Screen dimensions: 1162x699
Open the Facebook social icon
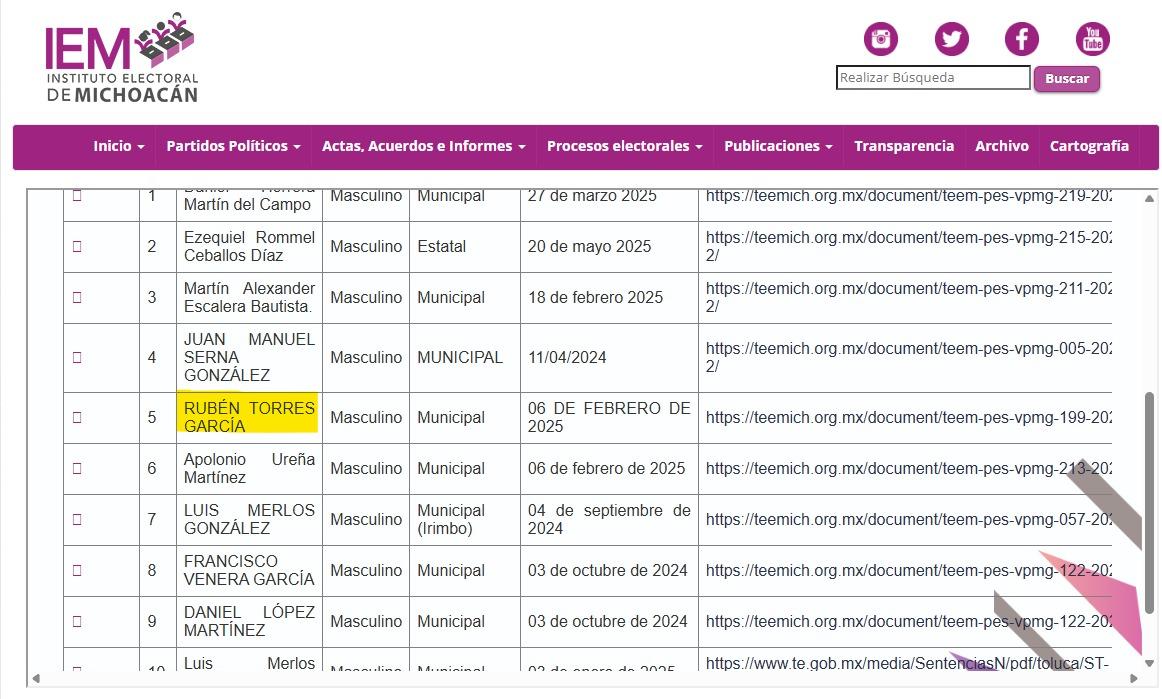coord(1021,39)
